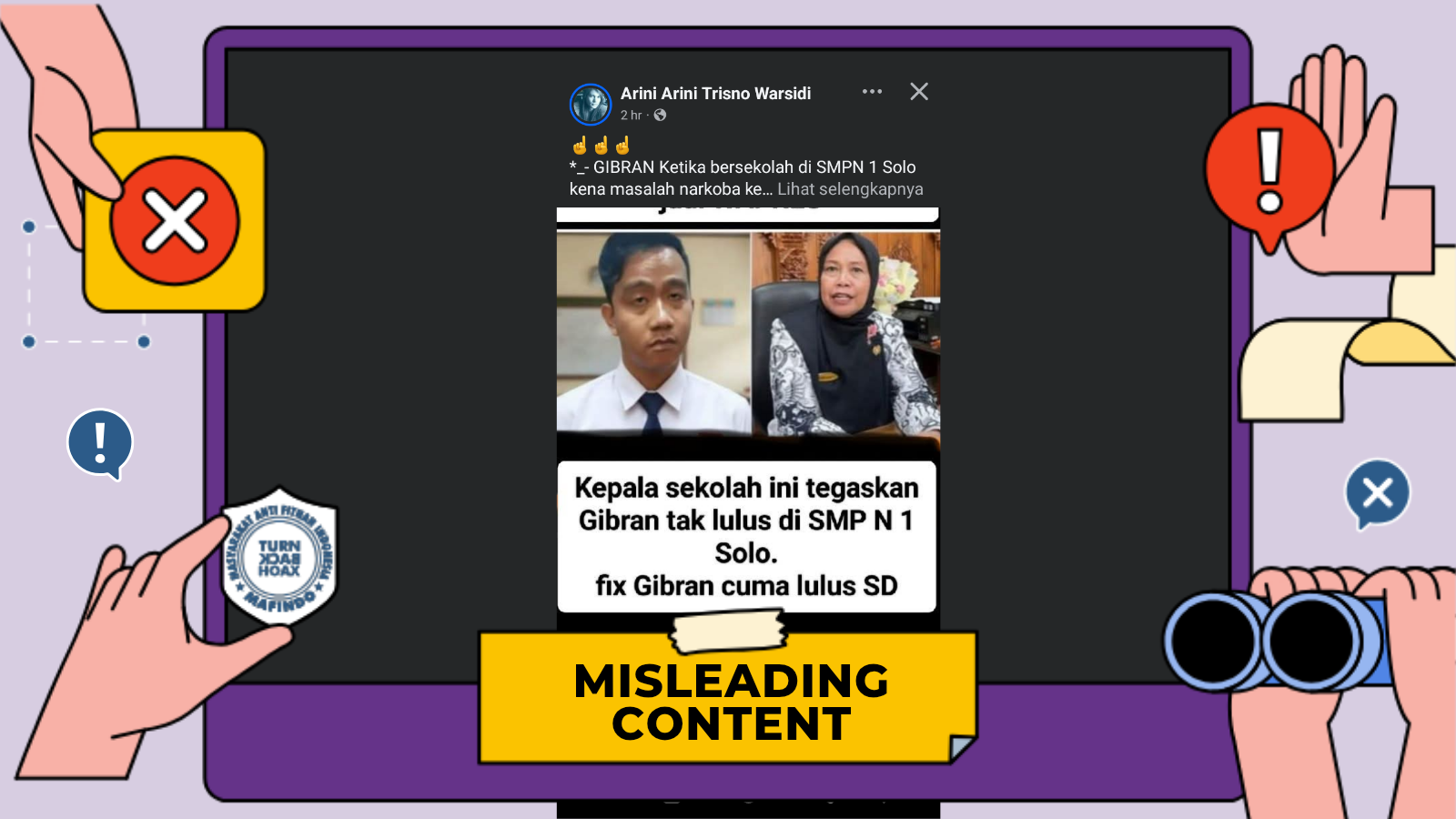The image size is (1456, 819).
Task: Select the red X icon on yellow square
Action: pos(175,221)
